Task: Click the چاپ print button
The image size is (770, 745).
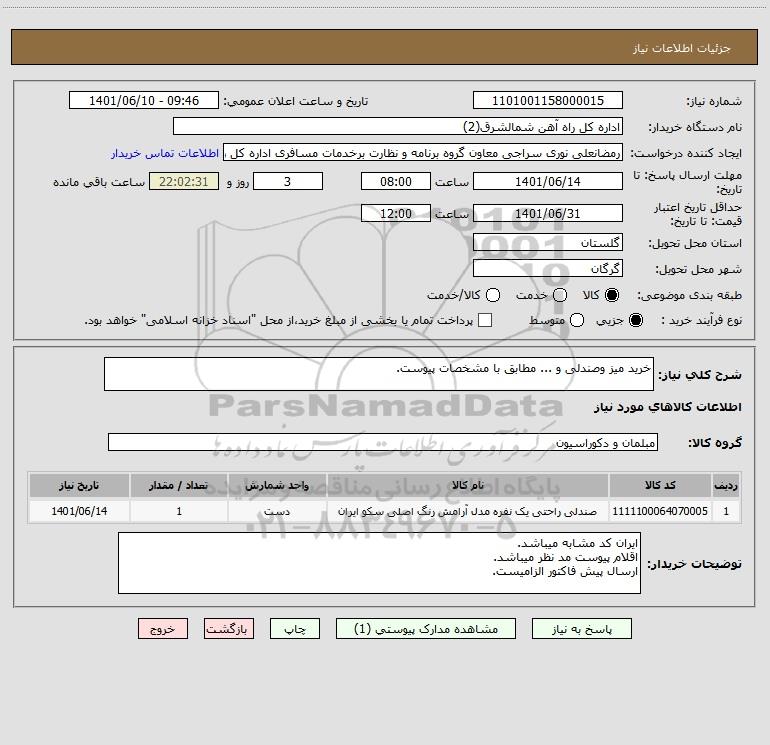Action: pyautogui.click(x=295, y=629)
